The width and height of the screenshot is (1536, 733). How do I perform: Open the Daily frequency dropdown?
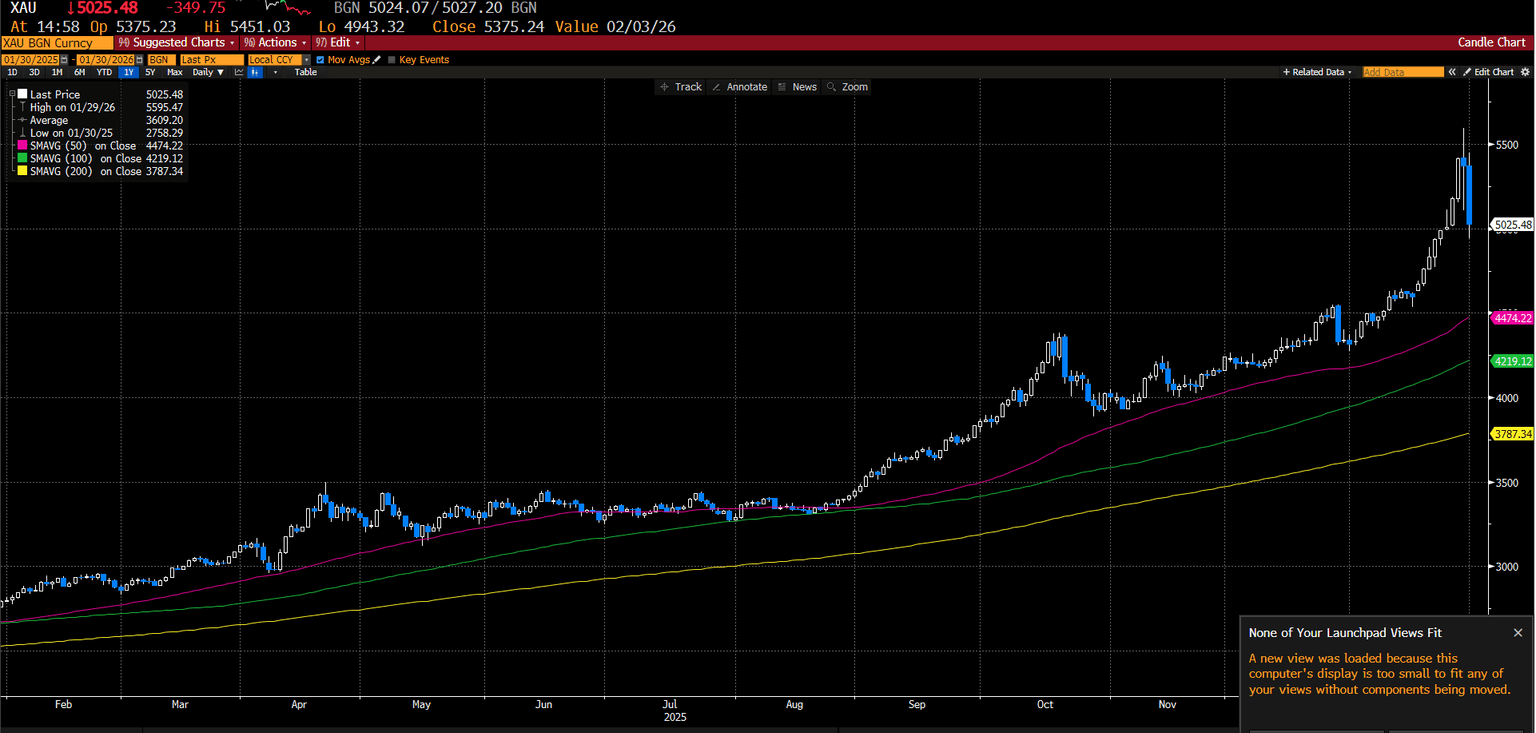208,72
